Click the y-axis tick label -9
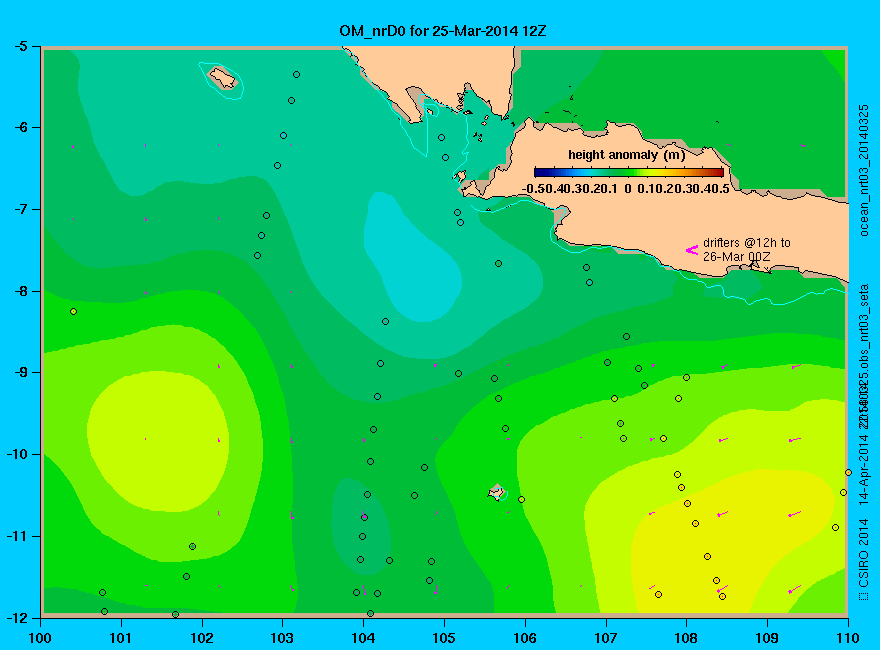The image size is (880, 650). [20, 373]
